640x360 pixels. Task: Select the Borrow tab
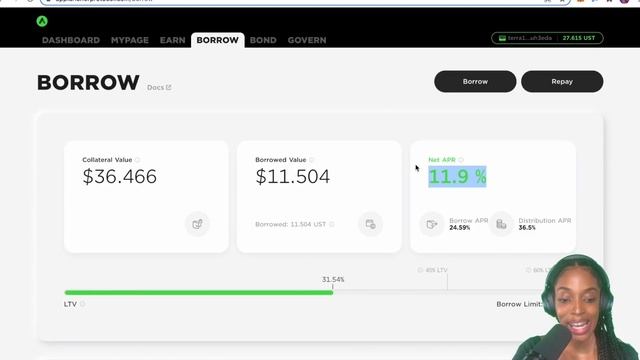[218, 40]
